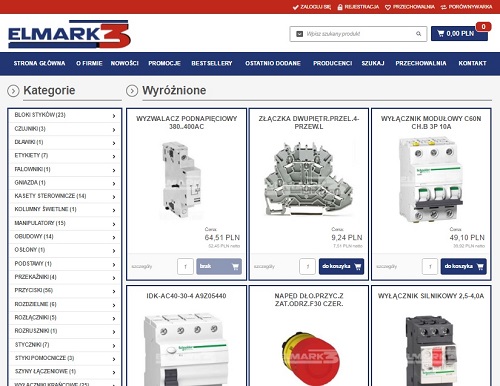The height and width of the screenshot is (386, 500).
Task: Expand the Kasety sterownicze category arrow
Action: click(x=114, y=197)
